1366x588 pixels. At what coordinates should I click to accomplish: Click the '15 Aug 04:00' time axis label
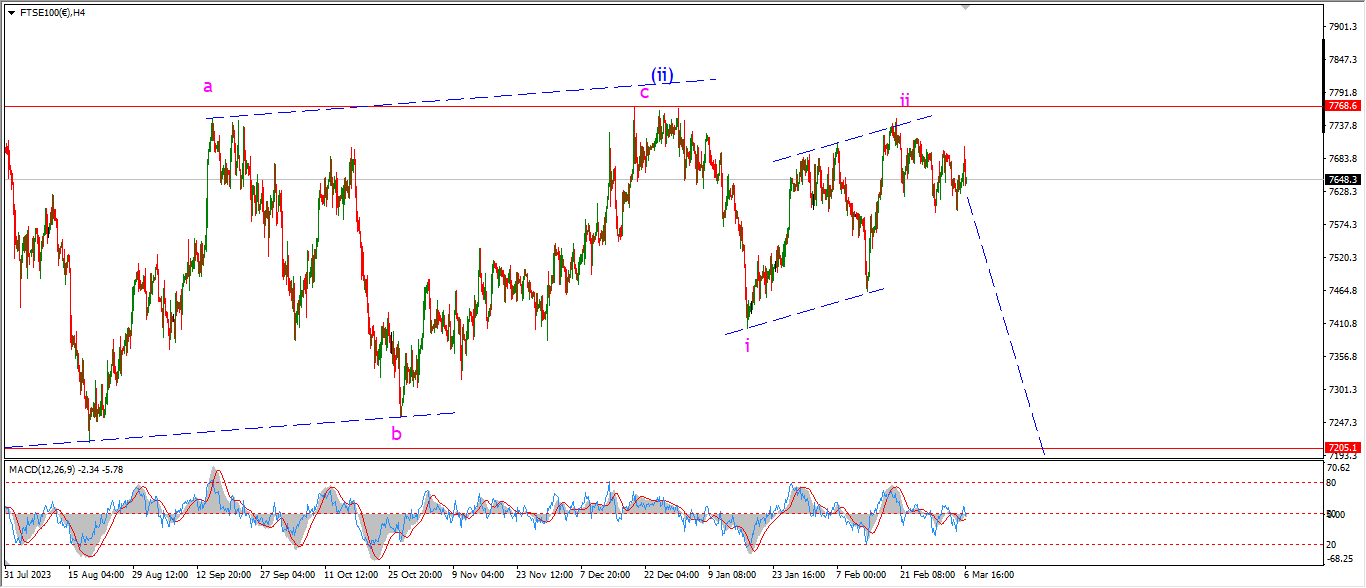point(95,575)
